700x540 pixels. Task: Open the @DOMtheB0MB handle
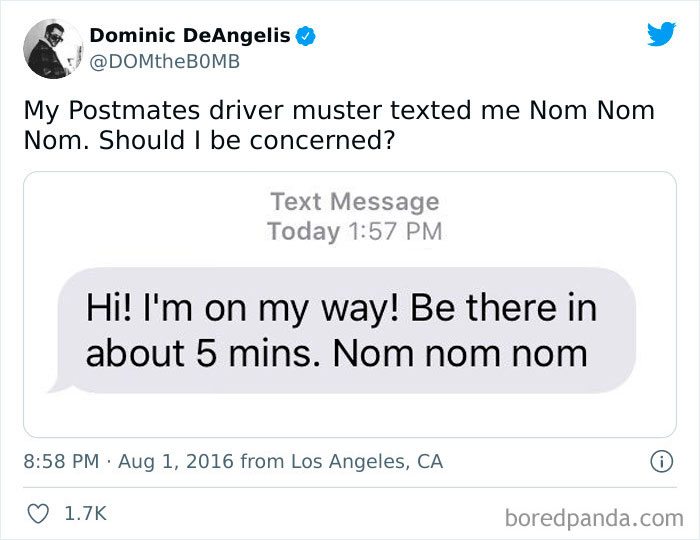pos(164,62)
